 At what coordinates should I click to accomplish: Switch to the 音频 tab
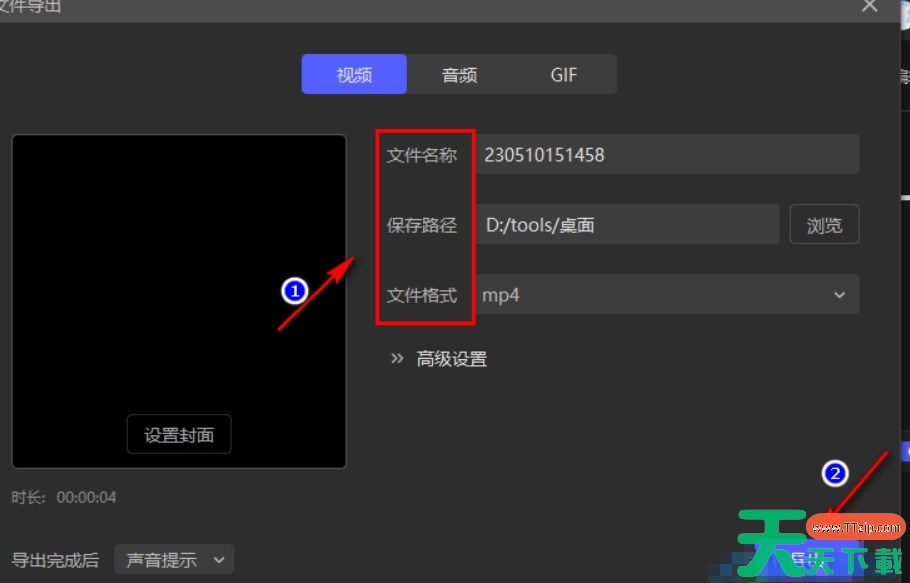(x=459, y=75)
